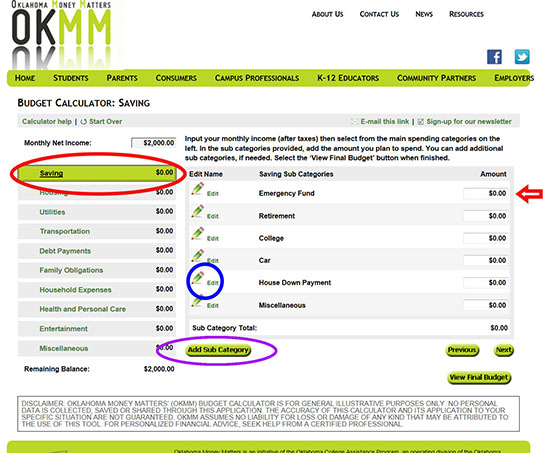Image resolution: width=550 pixels, height=453 pixels.
Task: Click the Previous button
Action: [462, 350]
